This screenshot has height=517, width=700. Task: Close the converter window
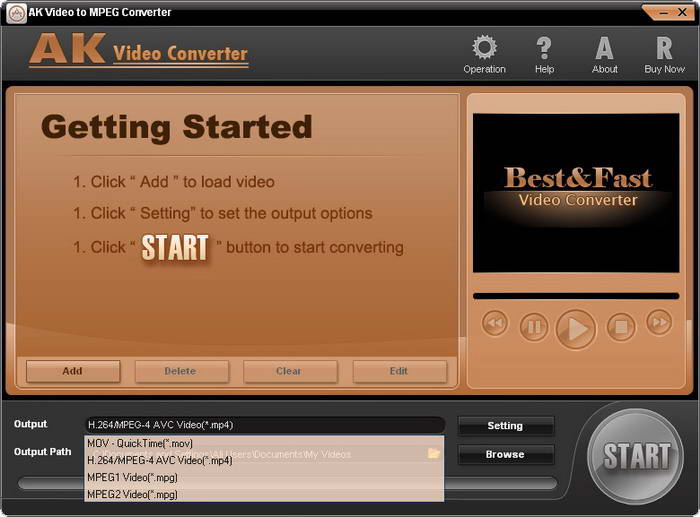(x=682, y=13)
